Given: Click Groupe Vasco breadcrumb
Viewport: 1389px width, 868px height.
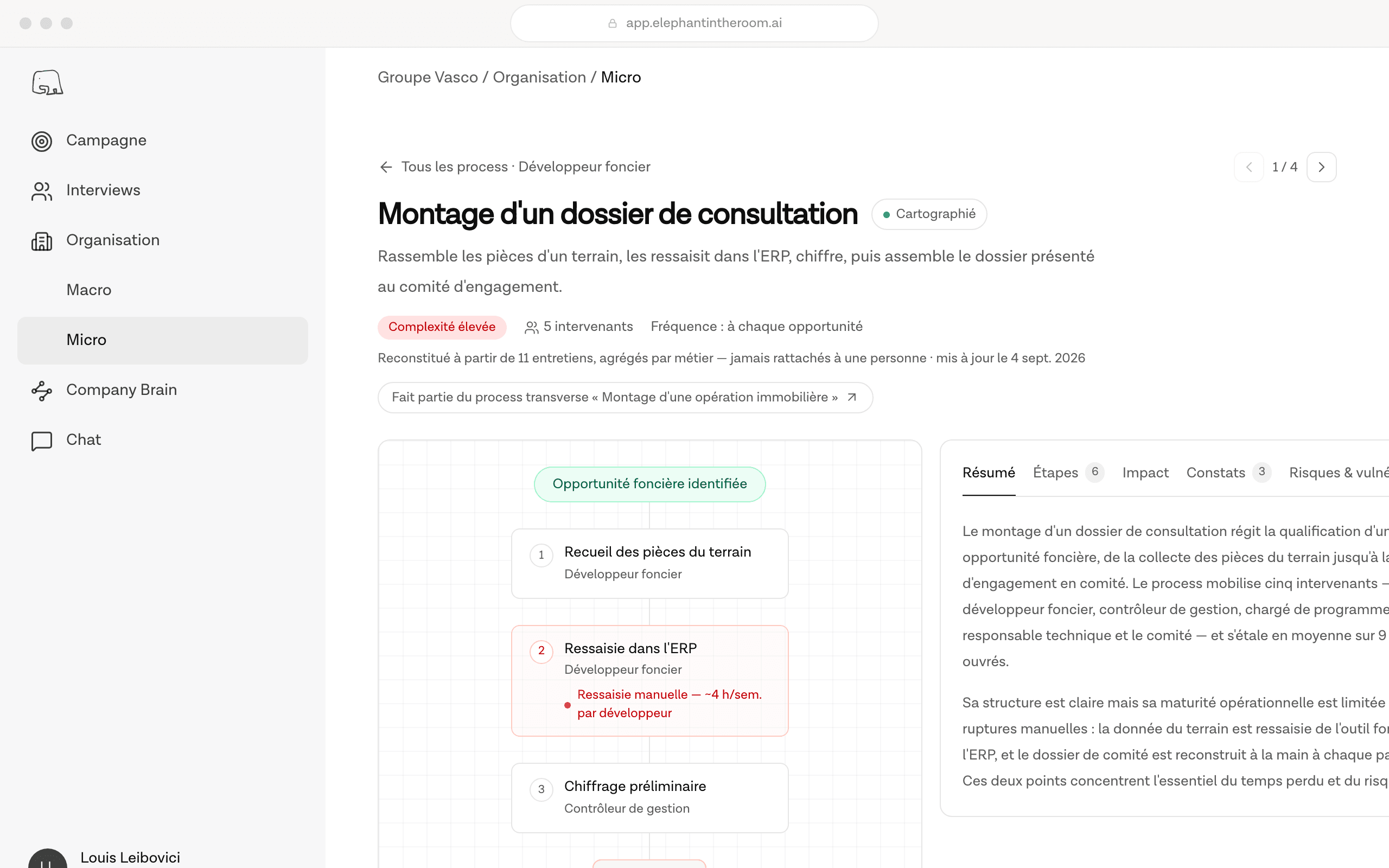Looking at the screenshot, I should (428, 78).
